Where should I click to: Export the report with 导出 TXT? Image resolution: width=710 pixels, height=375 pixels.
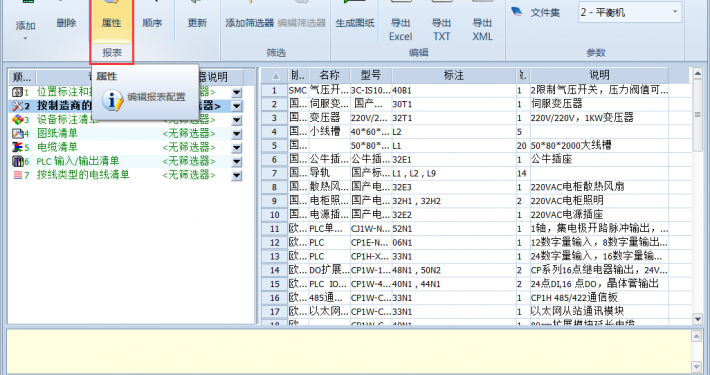pos(441,28)
